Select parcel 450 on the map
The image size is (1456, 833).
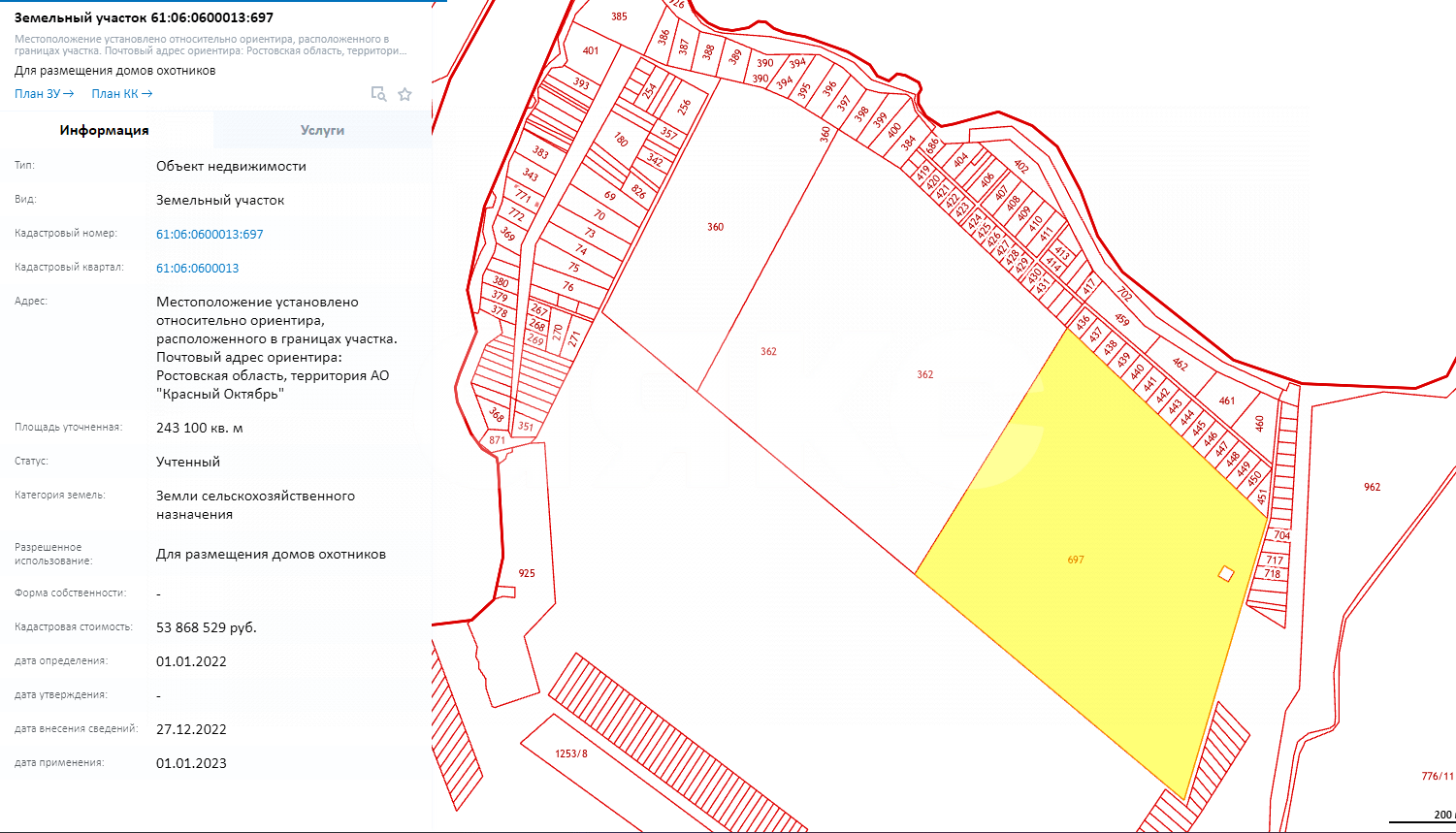[1254, 478]
